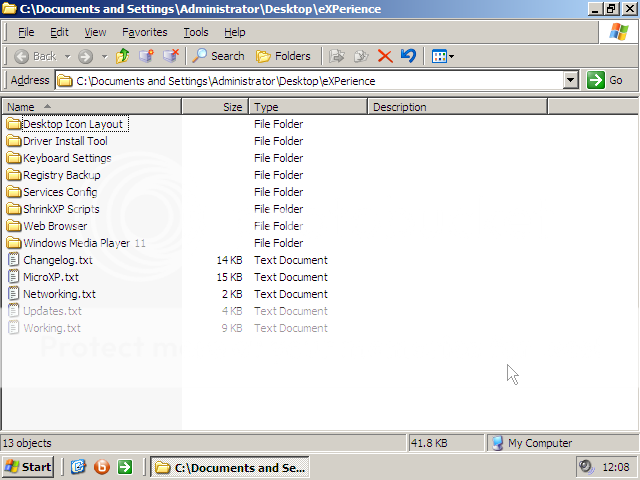Viewport: 640px width, 480px height.
Task: Click the Start button
Action: click(x=28, y=467)
